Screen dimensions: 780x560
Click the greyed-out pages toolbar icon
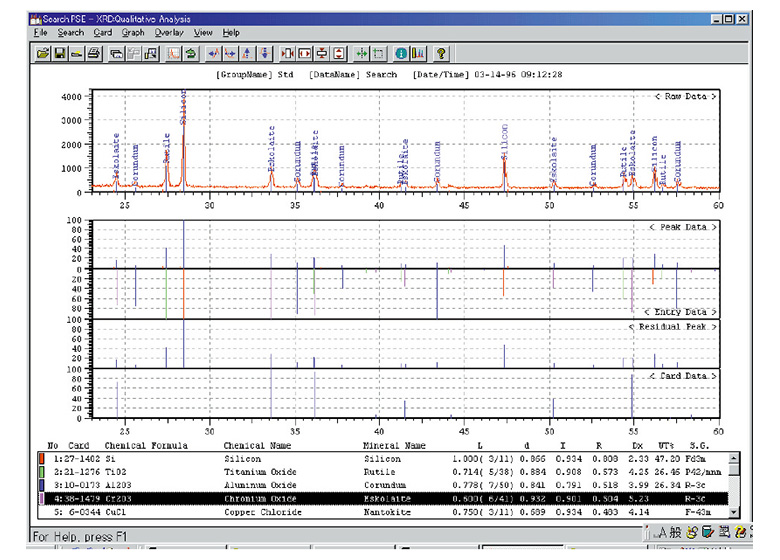click(x=133, y=53)
